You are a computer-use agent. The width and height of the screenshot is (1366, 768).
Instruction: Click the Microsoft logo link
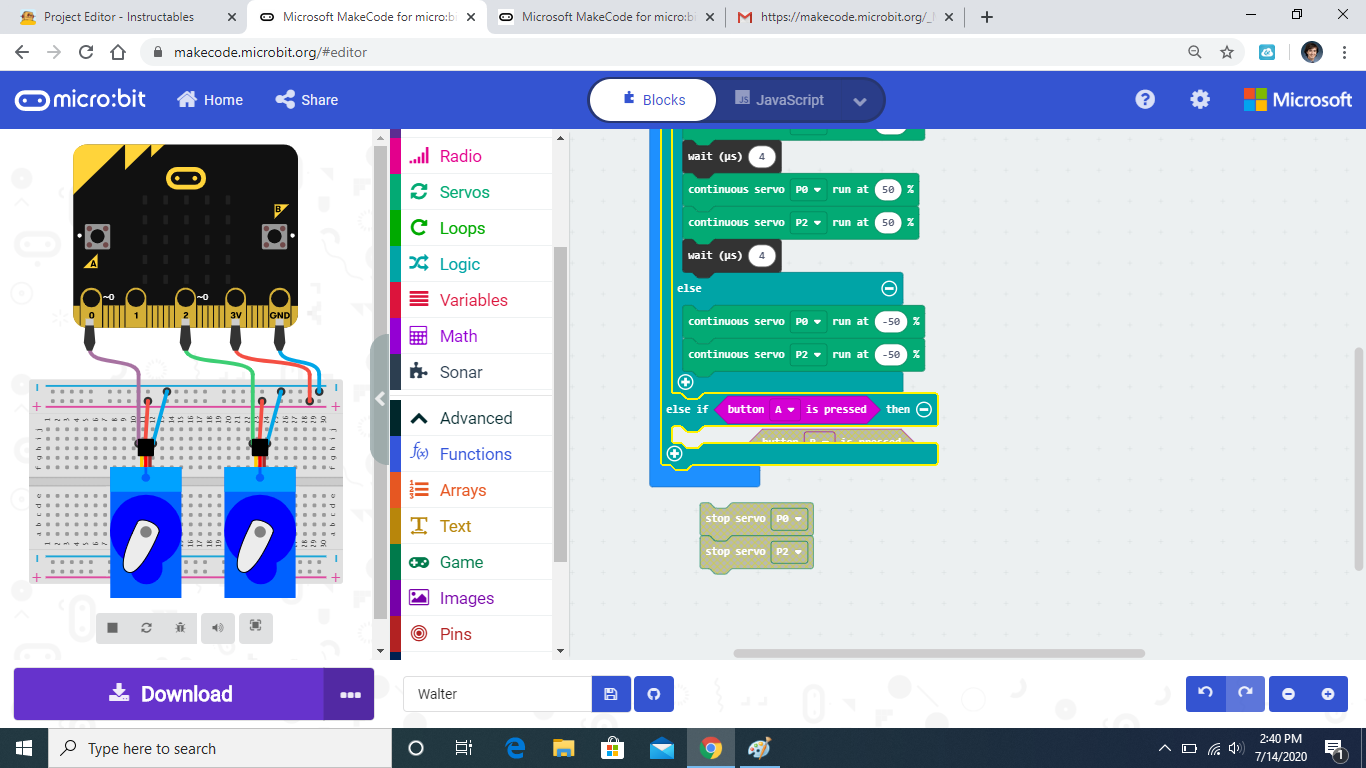pyautogui.click(x=1298, y=100)
